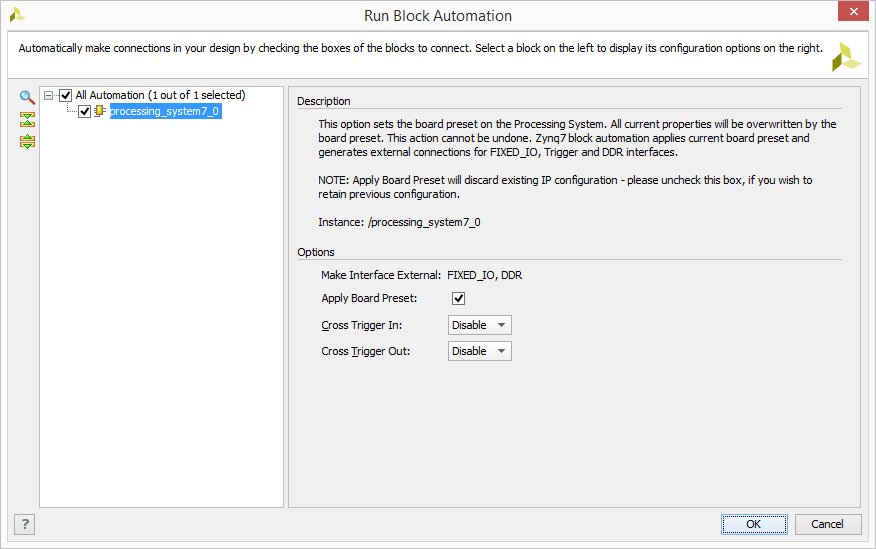Click the collapse all tree icon

point(27,119)
